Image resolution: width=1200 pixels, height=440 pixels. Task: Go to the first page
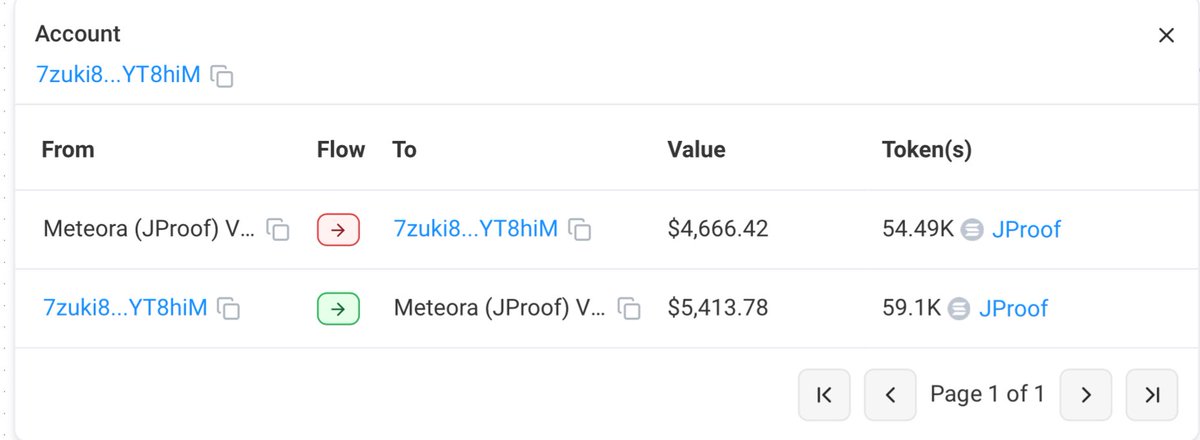(x=824, y=395)
